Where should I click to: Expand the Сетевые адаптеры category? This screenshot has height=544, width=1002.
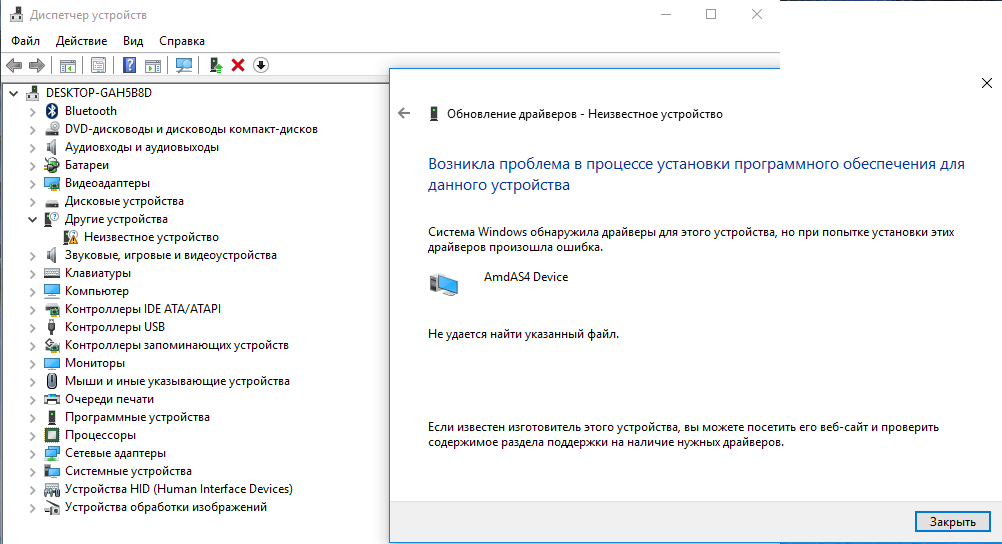click(x=33, y=453)
